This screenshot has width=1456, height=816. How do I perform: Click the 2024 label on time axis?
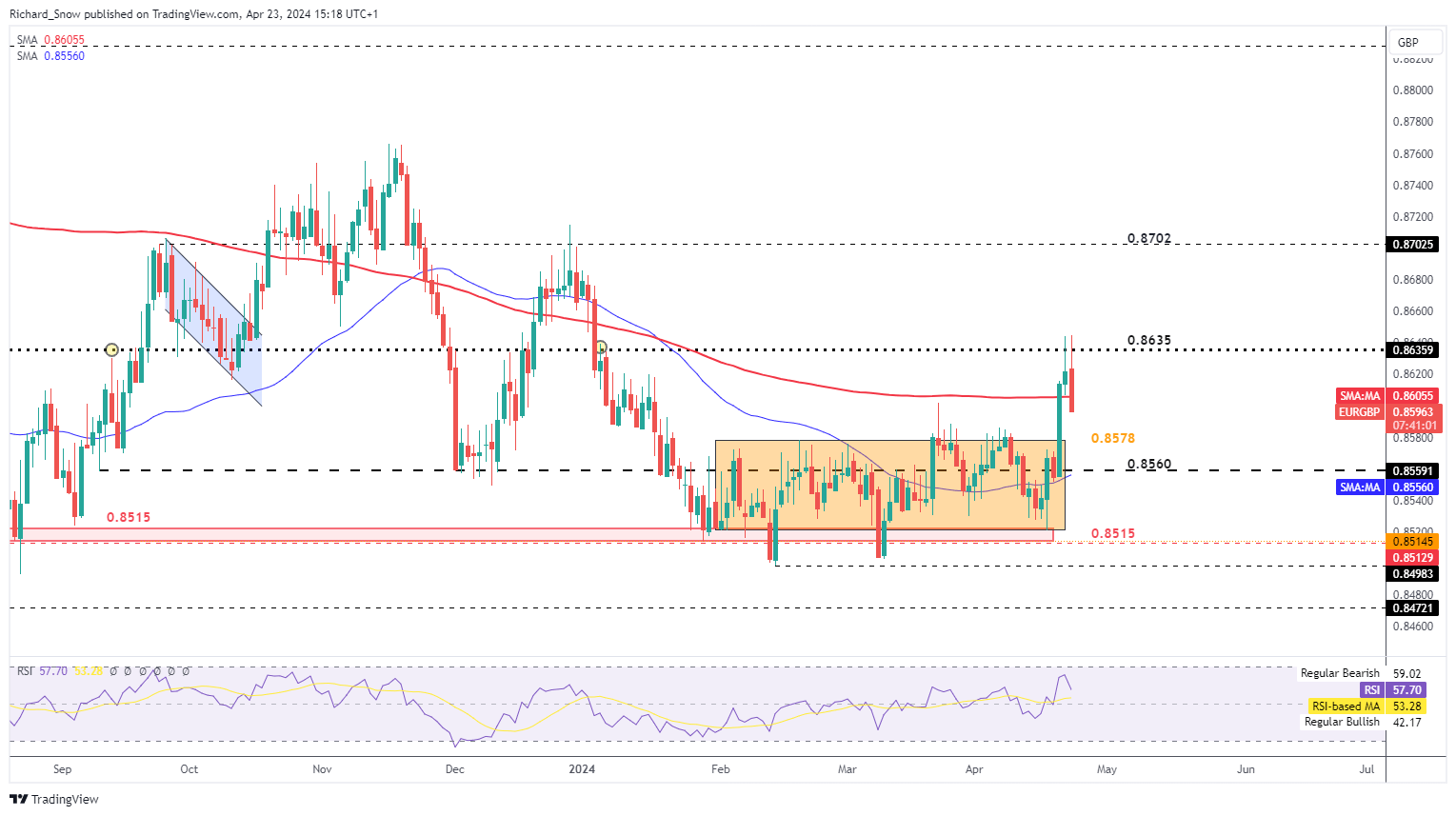tap(581, 769)
